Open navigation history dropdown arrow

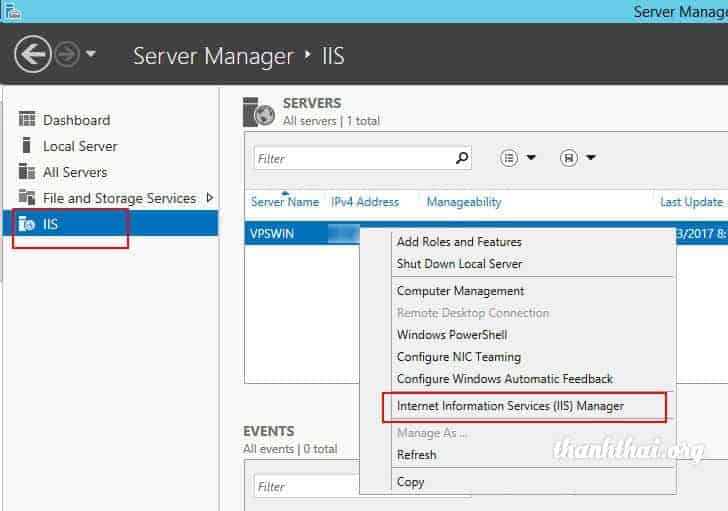coord(92,54)
